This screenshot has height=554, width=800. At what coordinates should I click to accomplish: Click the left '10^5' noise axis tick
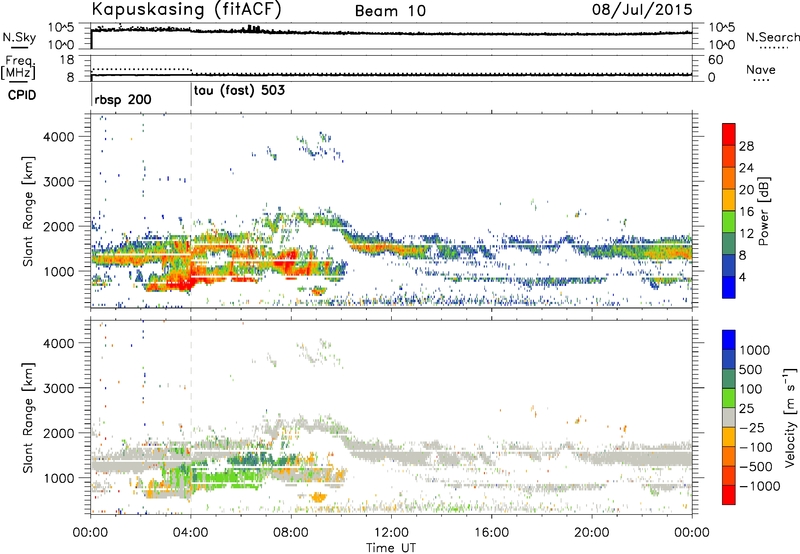[61, 28]
